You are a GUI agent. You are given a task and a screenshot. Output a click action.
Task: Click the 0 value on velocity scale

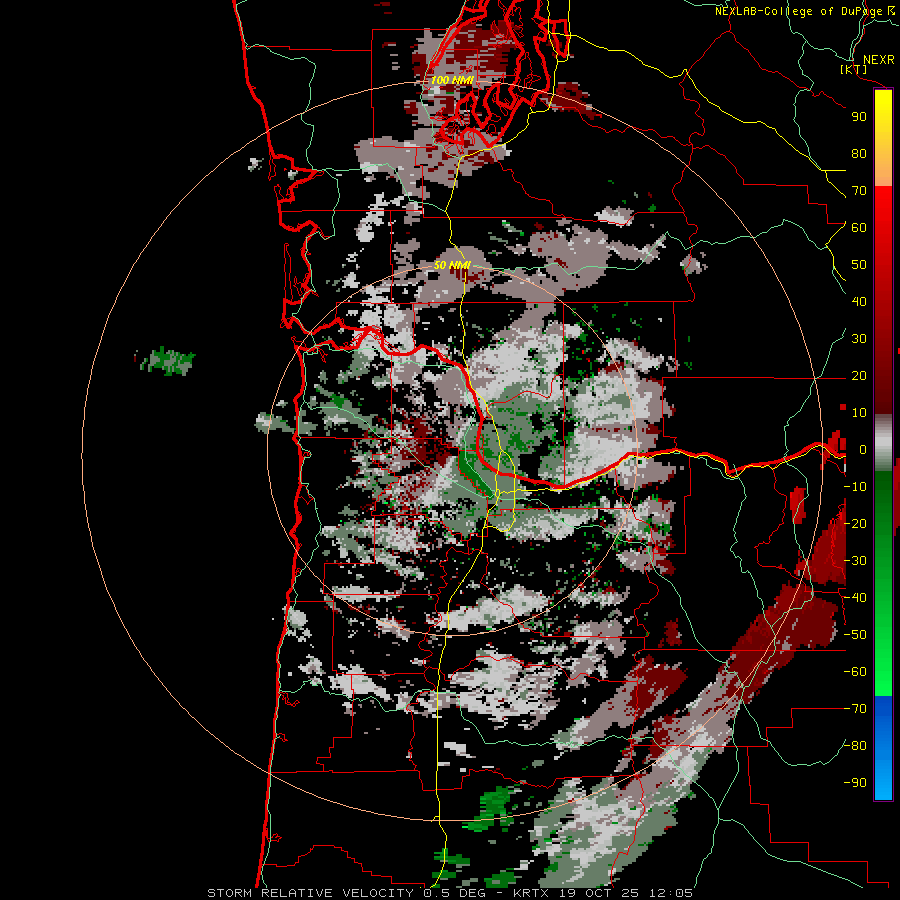(862, 449)
